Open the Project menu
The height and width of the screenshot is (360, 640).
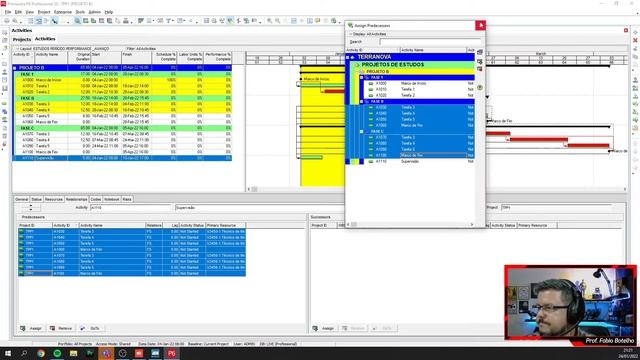pyautogui.click(x=44, y=12)
